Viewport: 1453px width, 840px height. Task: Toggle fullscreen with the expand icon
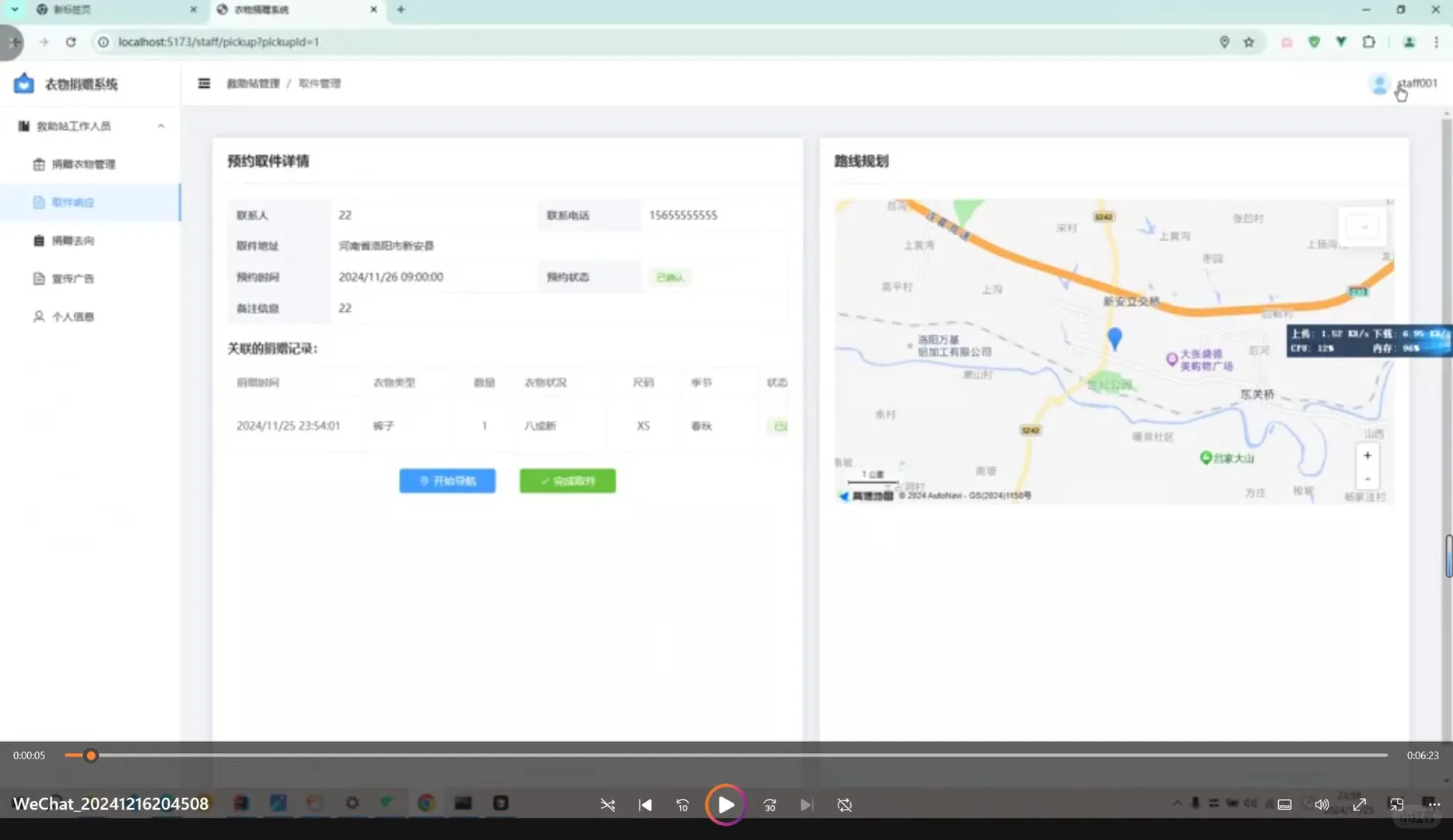[x=1359, y=804]
